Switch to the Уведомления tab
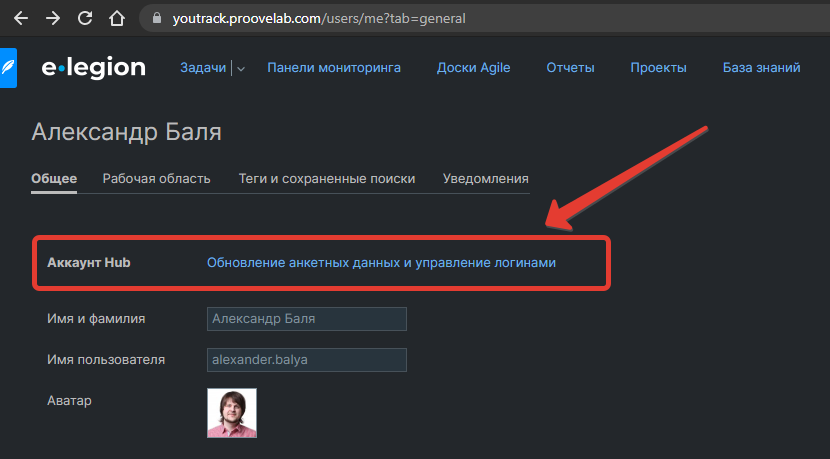Image resolution: width=830 pixels, height=459 pixels. [x=485, y=179]
